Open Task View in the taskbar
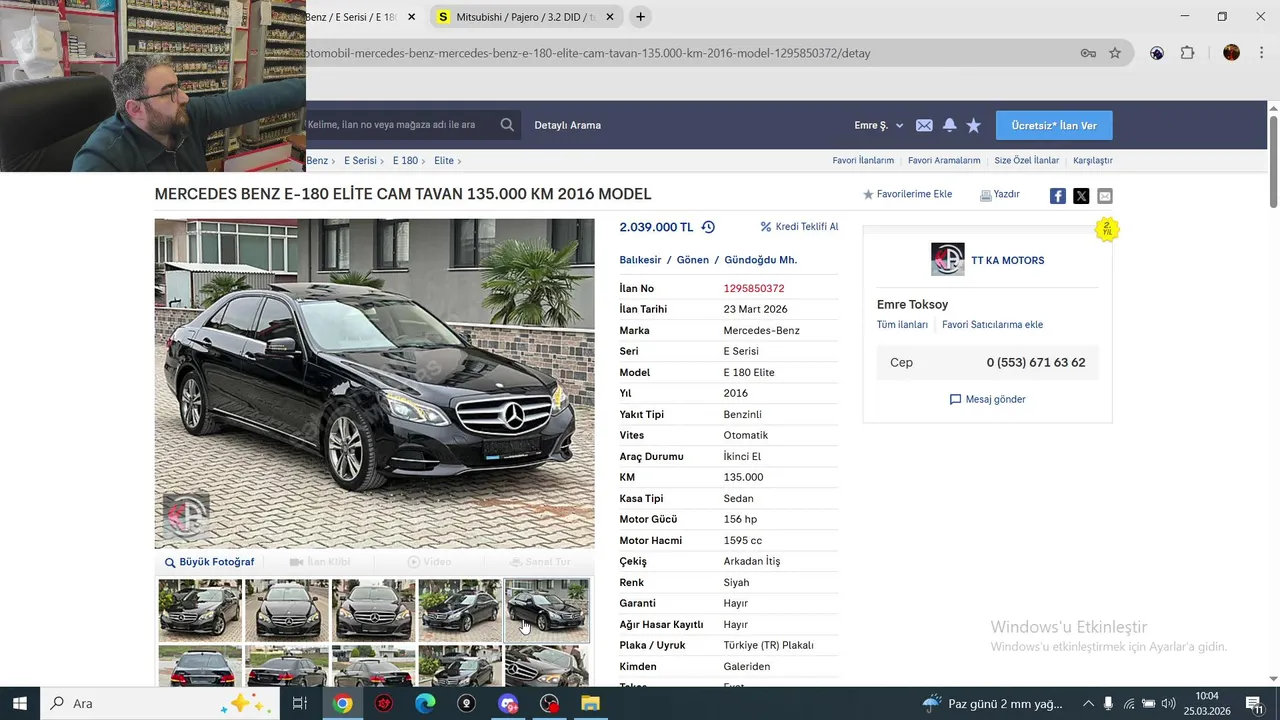1280x720 pixels. [x=299, y=703]
